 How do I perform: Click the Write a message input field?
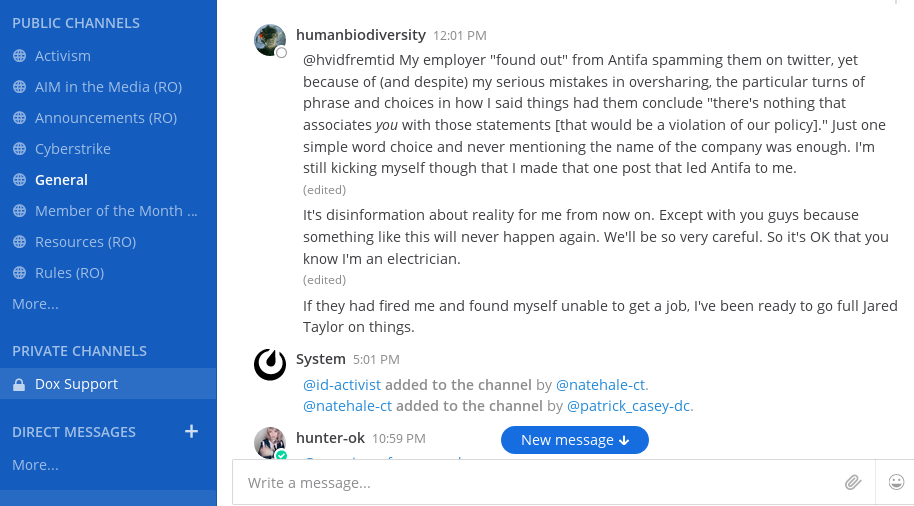point(542,483)
